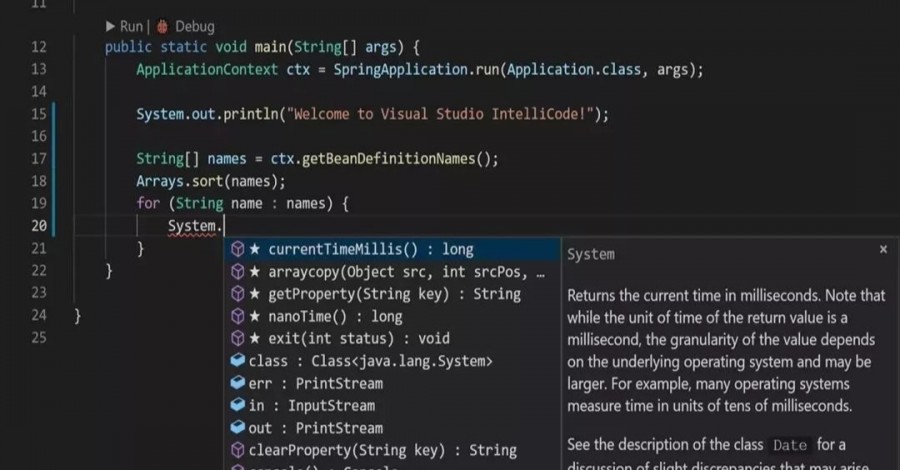Choose getProperty(String key) suggestion
This screenshot has width=900, height=470.
click(x=391, y=294)
